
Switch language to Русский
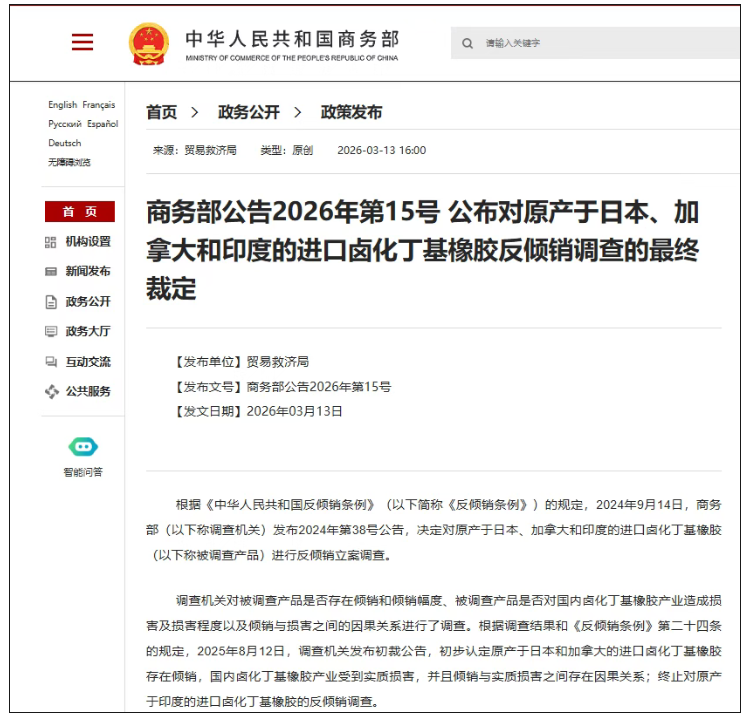tap(65, 124)
